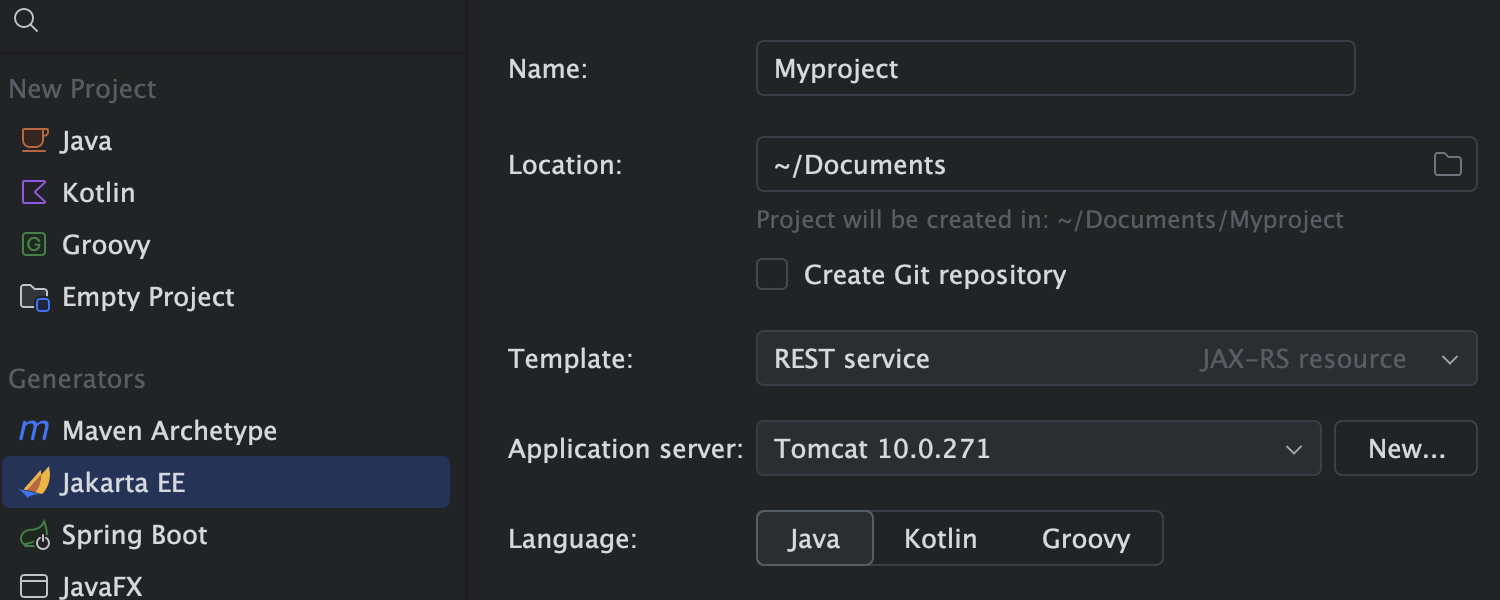1500x600 pixels.
Task: Click New... to add application server
Action: click(x=1405, y=449)
